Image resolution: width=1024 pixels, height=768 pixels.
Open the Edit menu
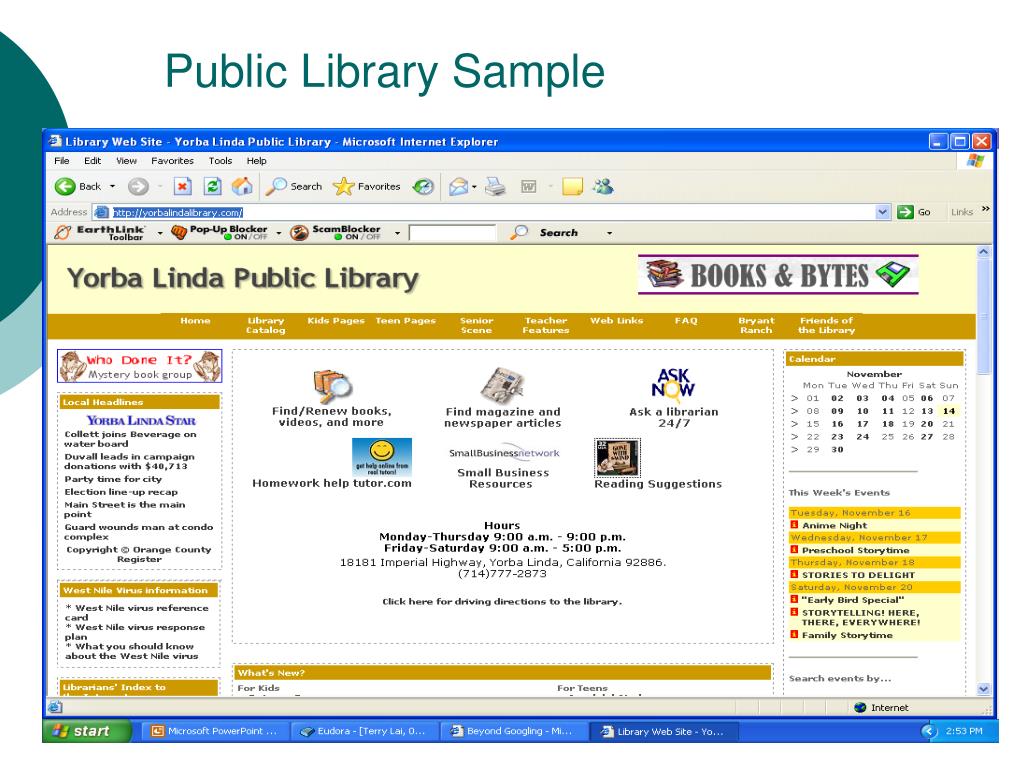click(x=92, y=161)
